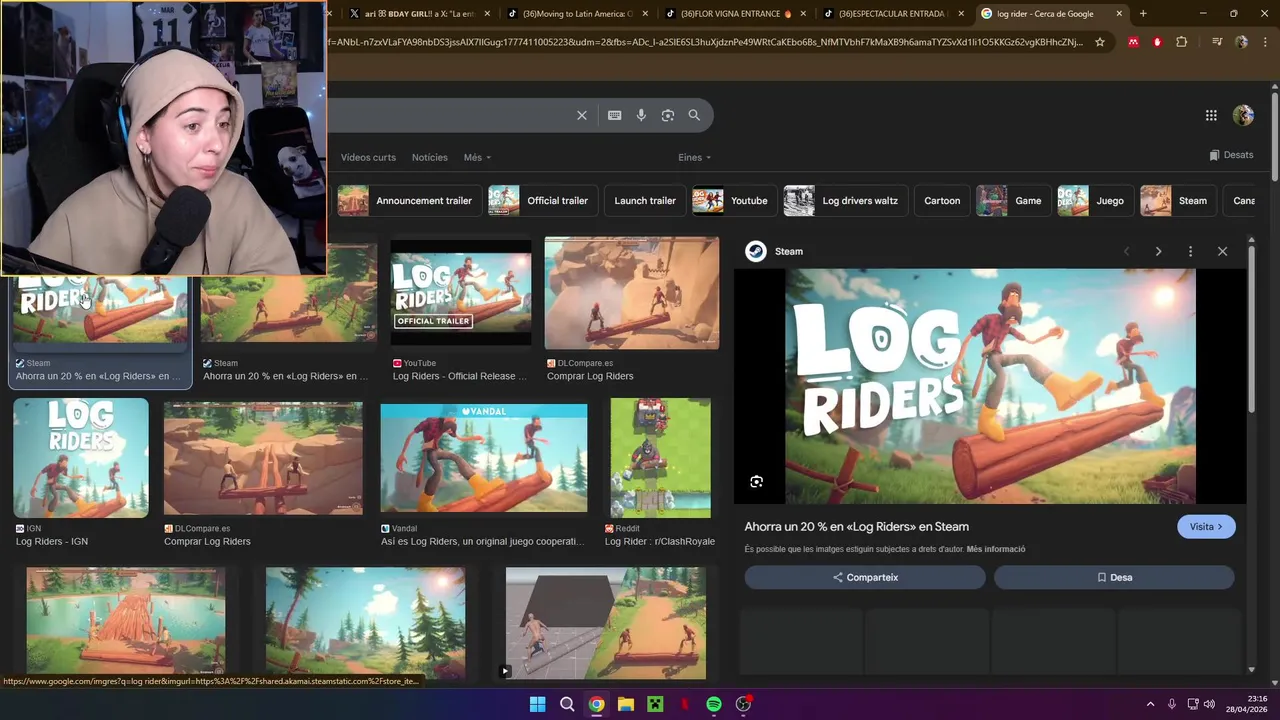Start voice search with microphone icon
Viewport: 1280px width, 720px height.
641,115
